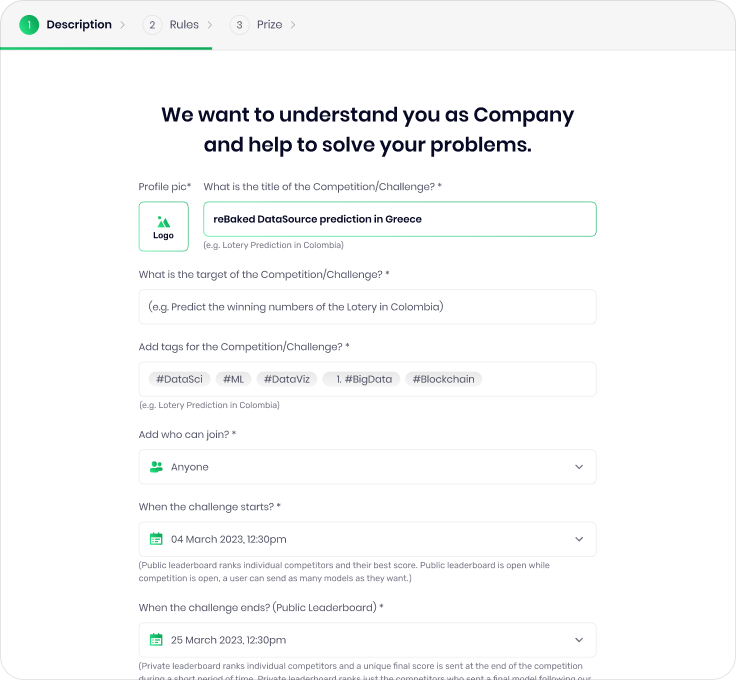
Task: Click the calendar icon for challenge start date
Action: pyautogui.click(x=156, y=539)
